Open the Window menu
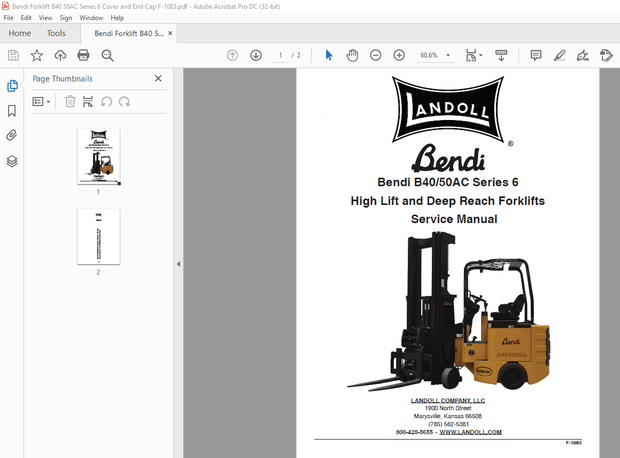This screenshot has height=458, width=620. [x=91, y=18]
